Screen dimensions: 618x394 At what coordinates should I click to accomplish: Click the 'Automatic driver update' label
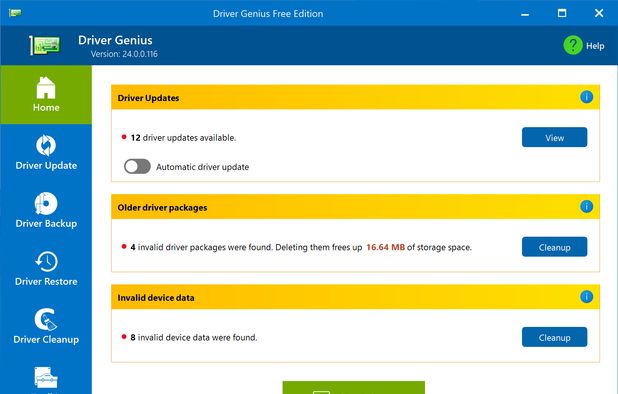pos(203,167)
